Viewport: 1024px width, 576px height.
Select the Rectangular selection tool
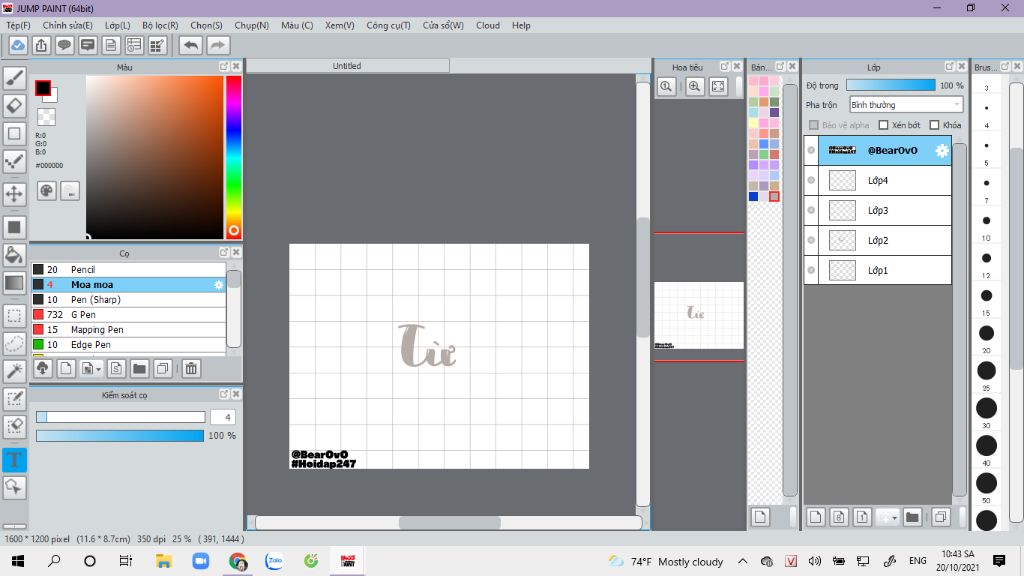point(14,316)
